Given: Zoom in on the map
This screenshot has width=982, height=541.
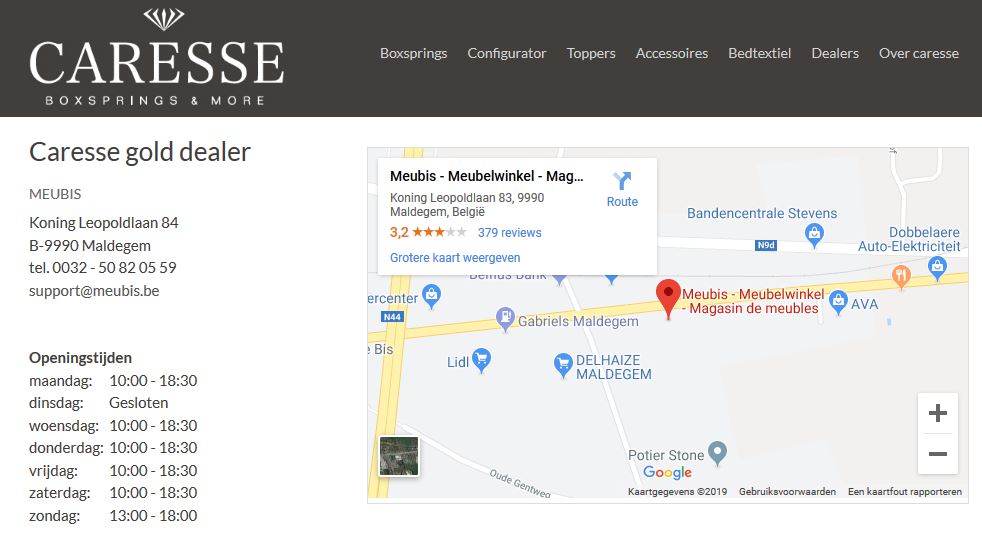Looking at the screenshot, I should [937, 413].
